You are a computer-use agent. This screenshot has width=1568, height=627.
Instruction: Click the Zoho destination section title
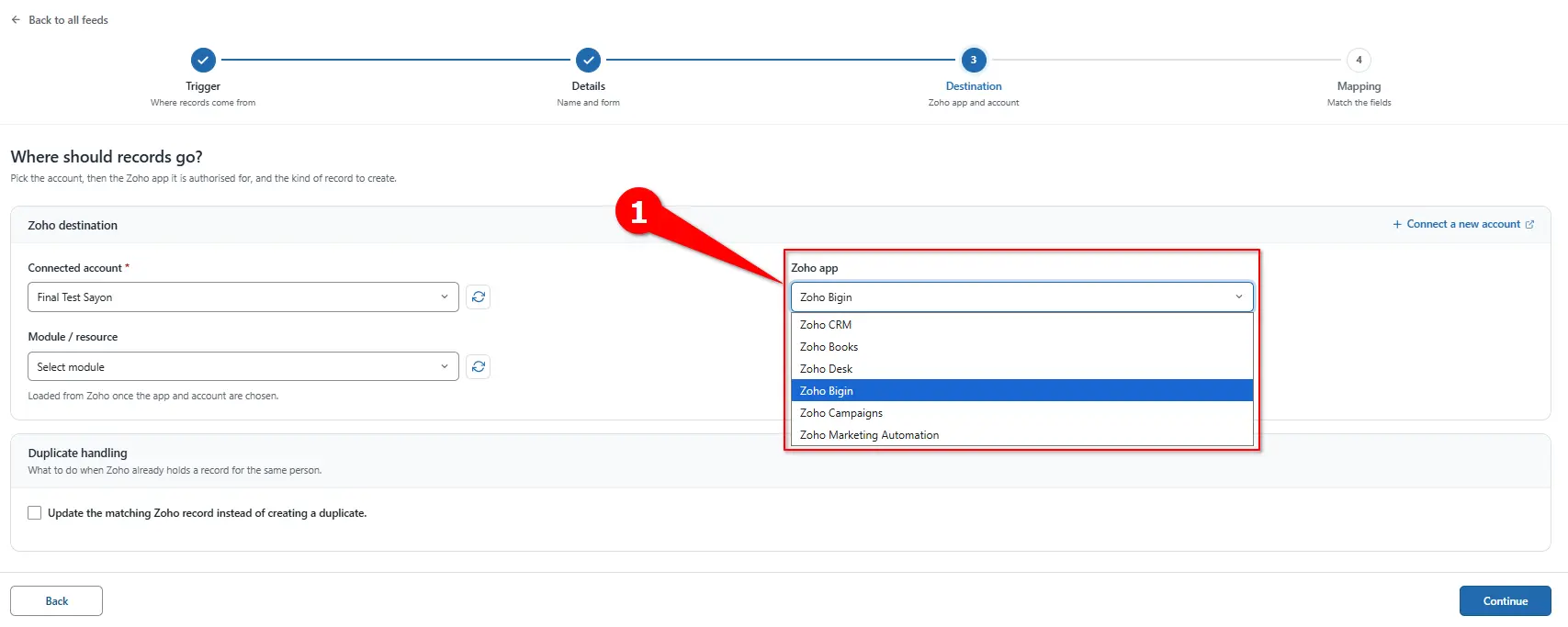[73, 225]
